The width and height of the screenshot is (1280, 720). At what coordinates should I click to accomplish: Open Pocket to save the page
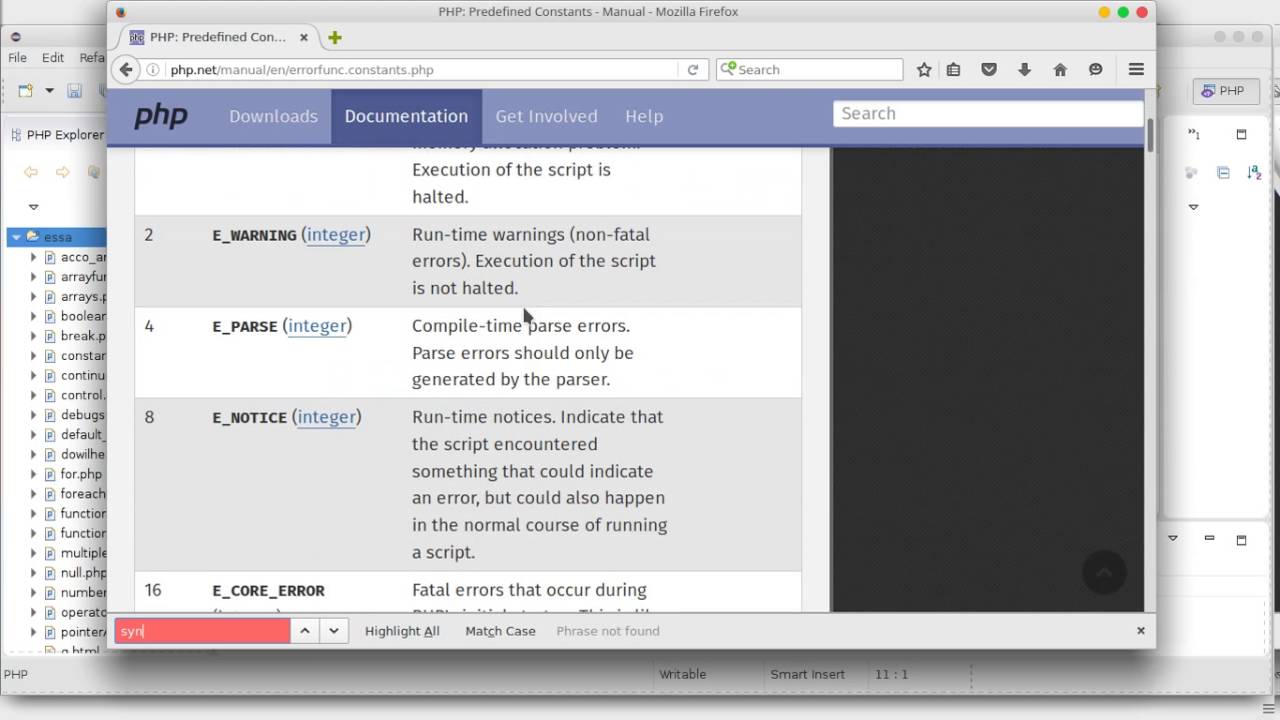989,70
